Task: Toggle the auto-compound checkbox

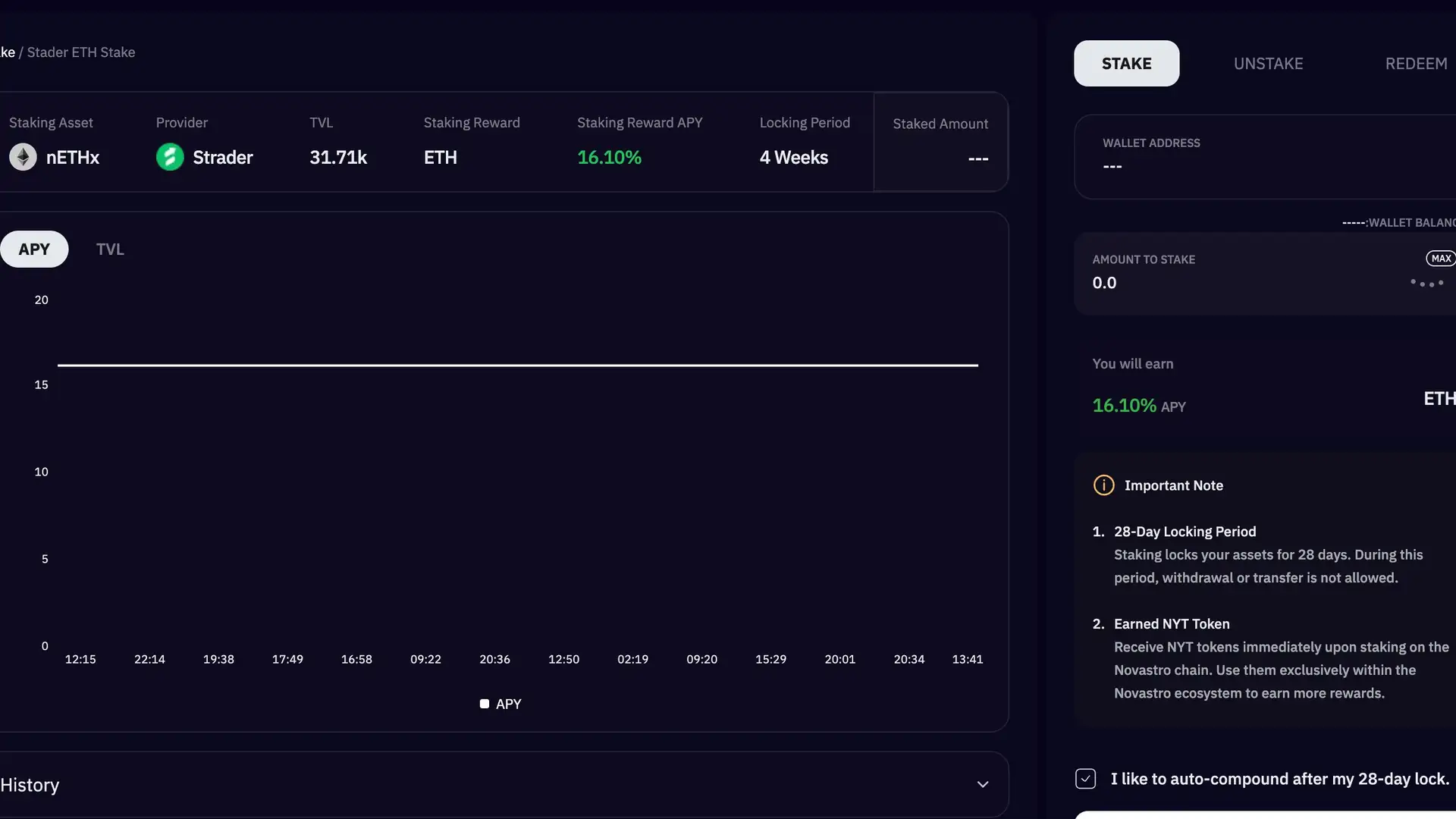Action: click(x=1085, y=779)
